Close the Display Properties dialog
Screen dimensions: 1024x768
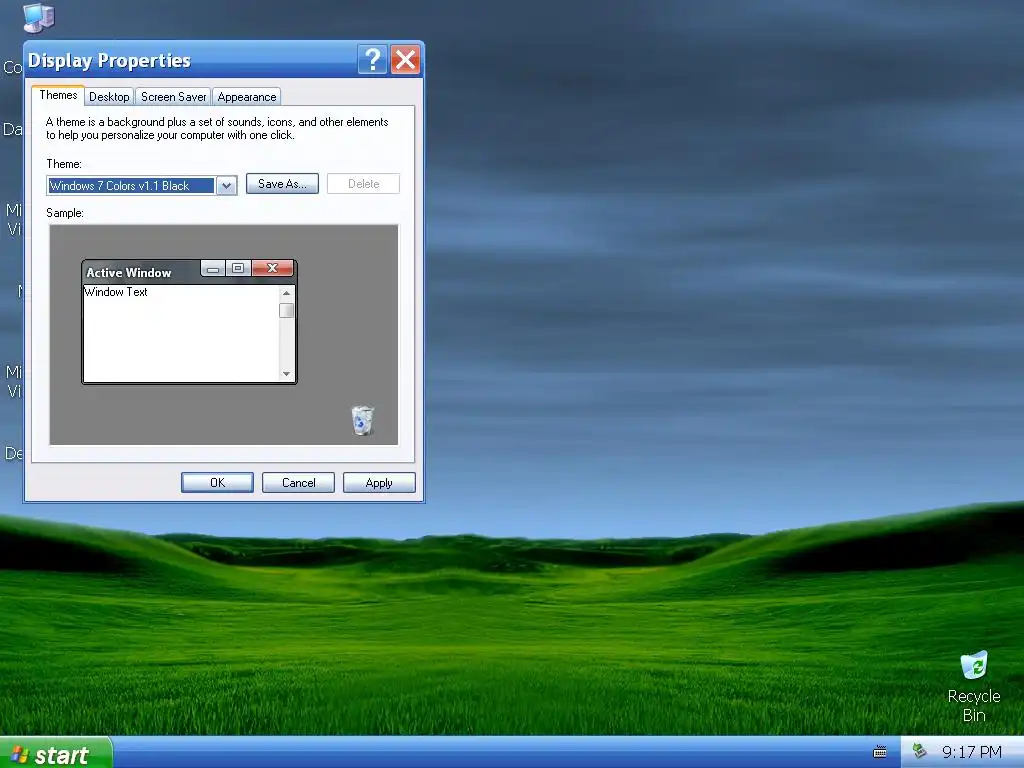click(x=406, y=60)
